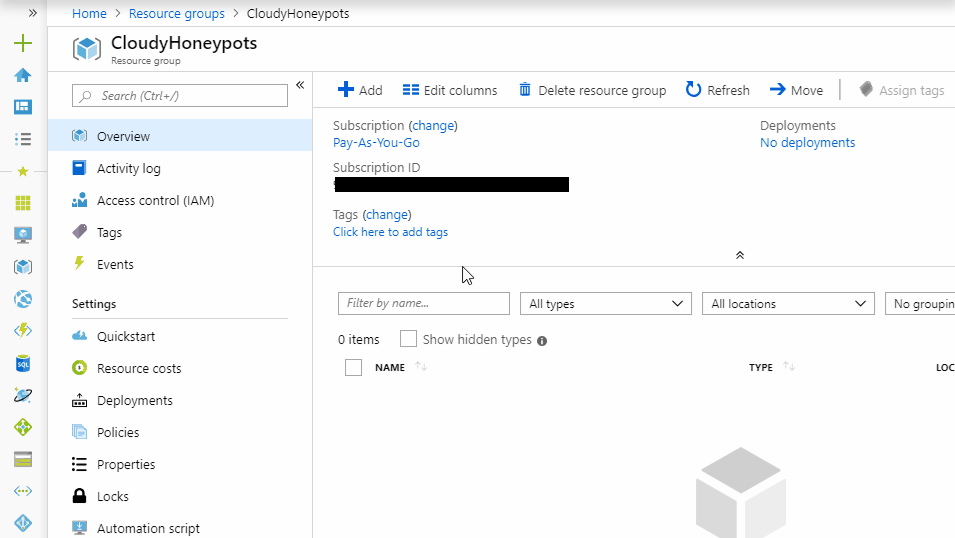Click the Move command
The image size is (955, 538).
coord(796,90)
